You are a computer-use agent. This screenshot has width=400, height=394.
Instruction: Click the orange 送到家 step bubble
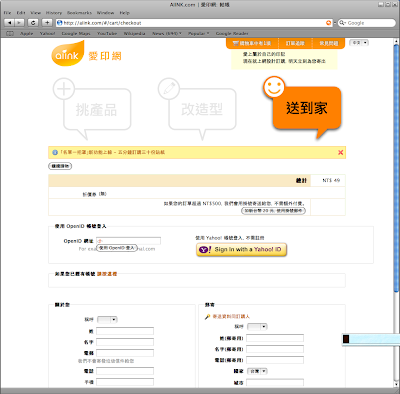click(307, 108)
